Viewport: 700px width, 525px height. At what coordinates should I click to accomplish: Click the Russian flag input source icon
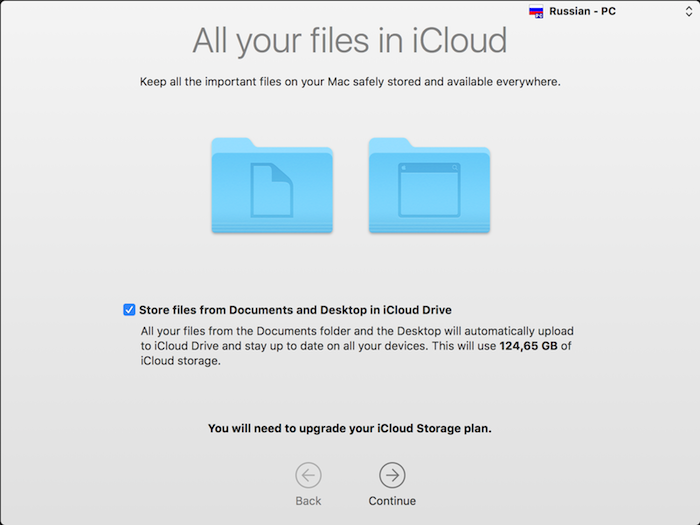536,12
